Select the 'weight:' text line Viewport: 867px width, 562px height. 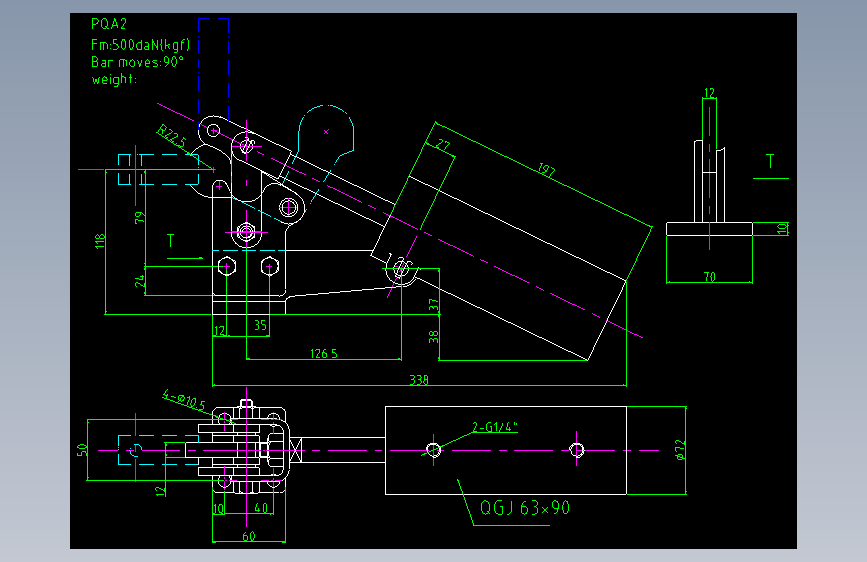point(114,79)
